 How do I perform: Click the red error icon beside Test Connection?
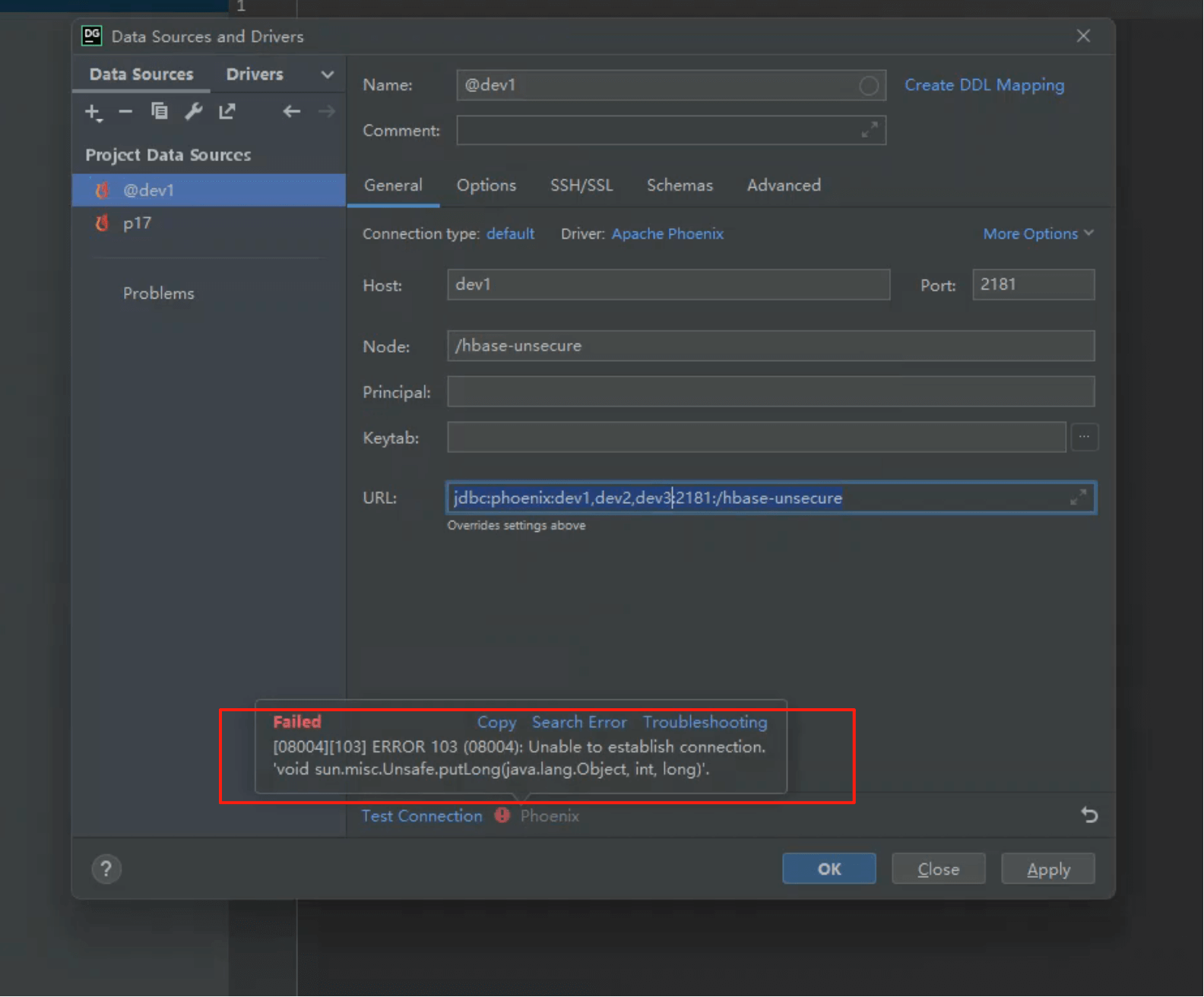point(502,815)
